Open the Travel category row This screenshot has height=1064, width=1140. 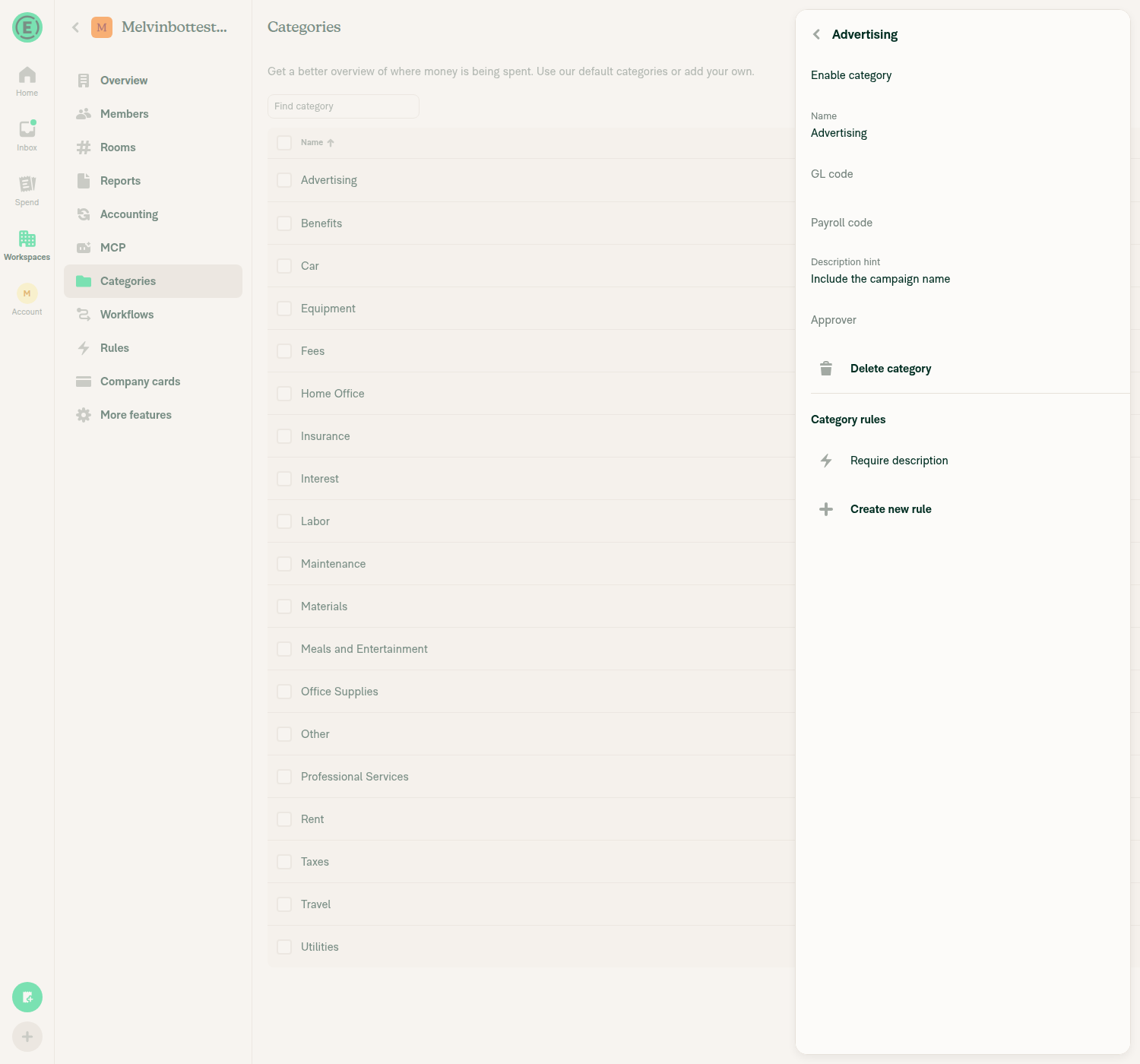[x=531, y=904]
